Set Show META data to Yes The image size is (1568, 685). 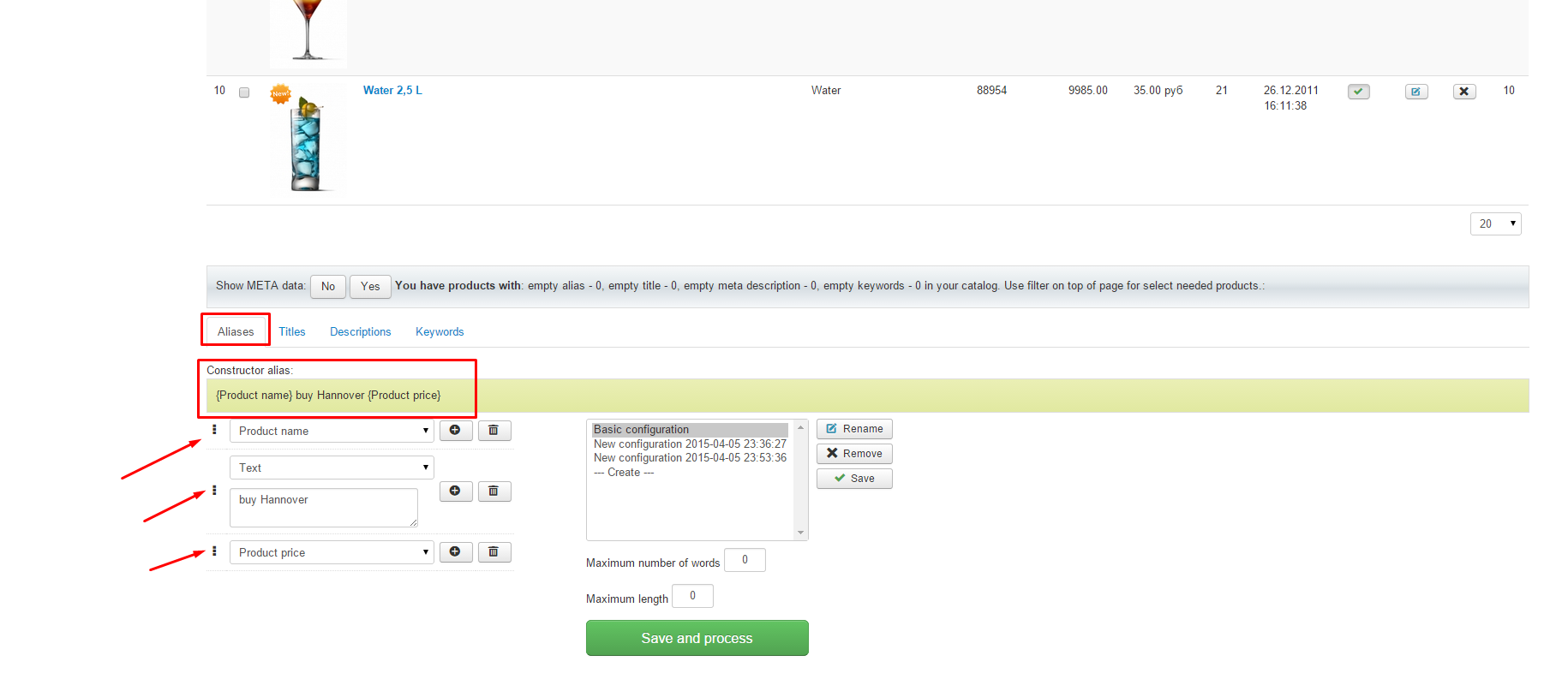pos(370,287)
